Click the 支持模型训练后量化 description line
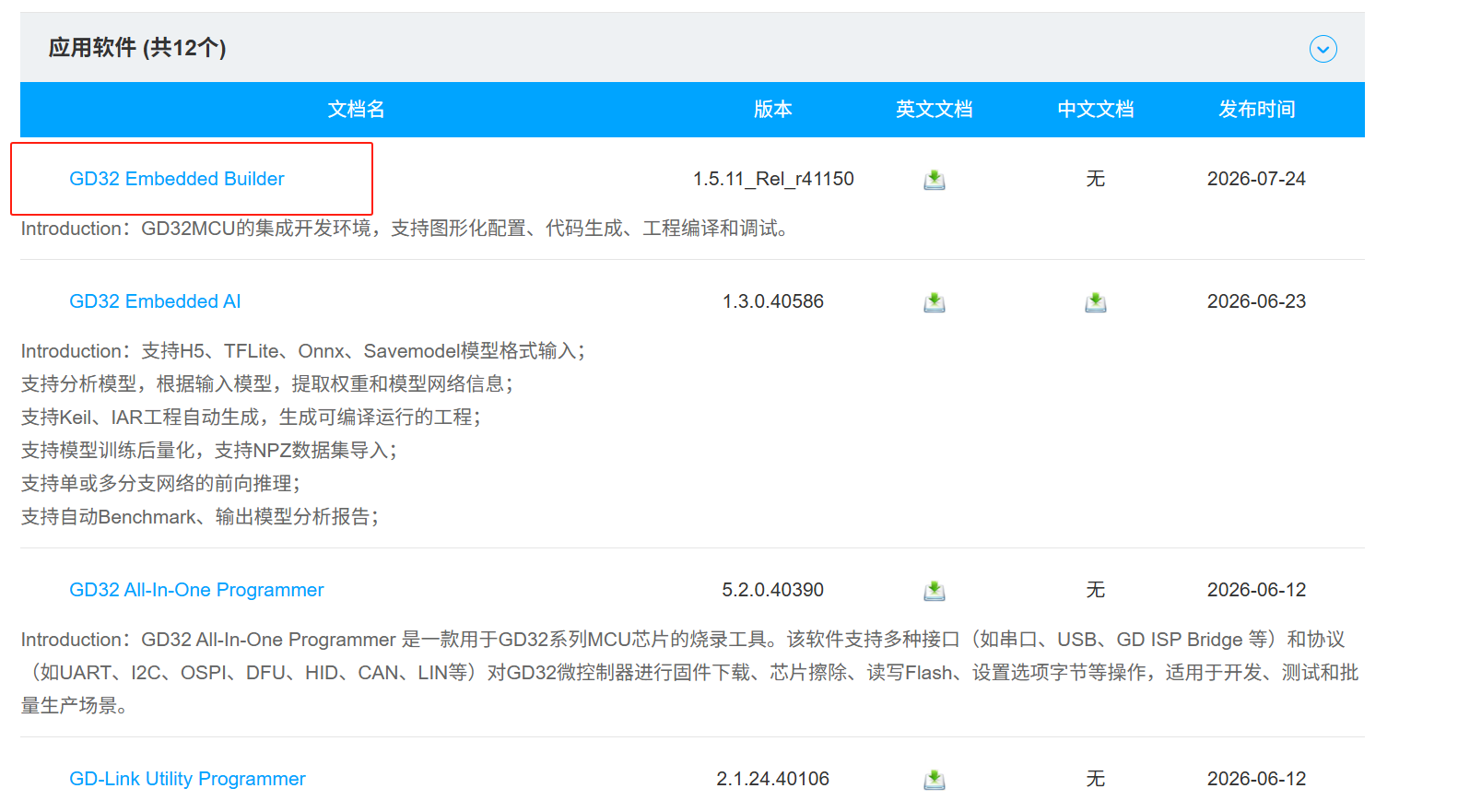 (x=209, y=451)
